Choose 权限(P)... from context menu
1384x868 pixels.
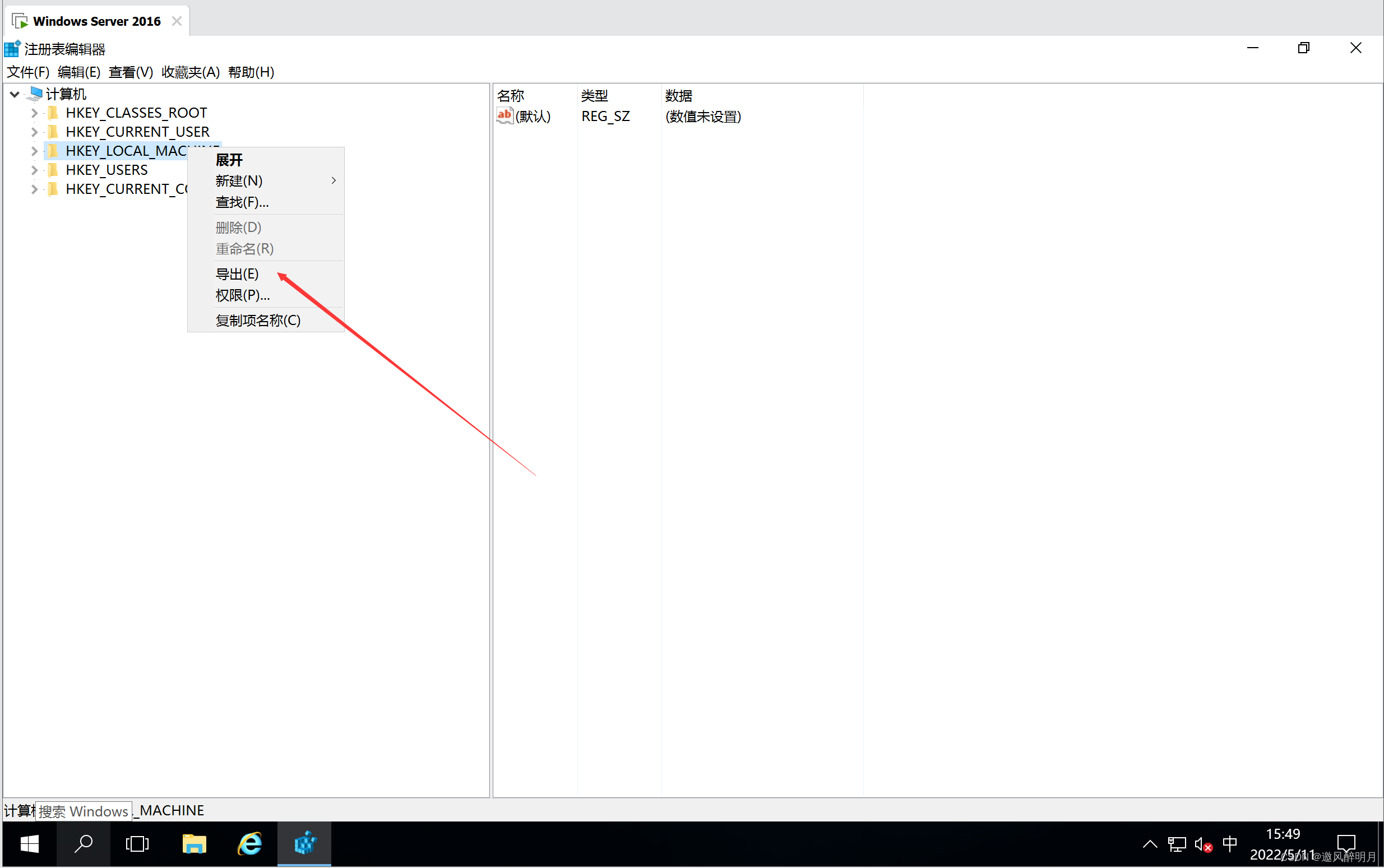click(x=266, y=295)
